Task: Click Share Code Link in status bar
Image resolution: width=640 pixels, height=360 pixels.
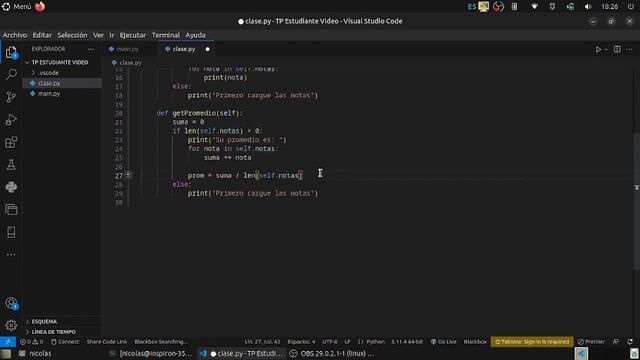Action: 107,342
